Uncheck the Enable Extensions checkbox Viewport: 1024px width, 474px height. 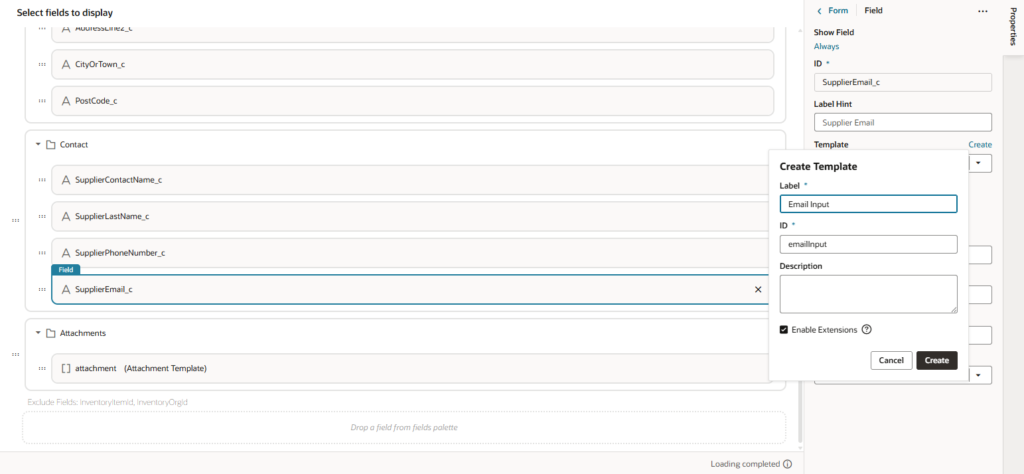(x=784, y=330)
